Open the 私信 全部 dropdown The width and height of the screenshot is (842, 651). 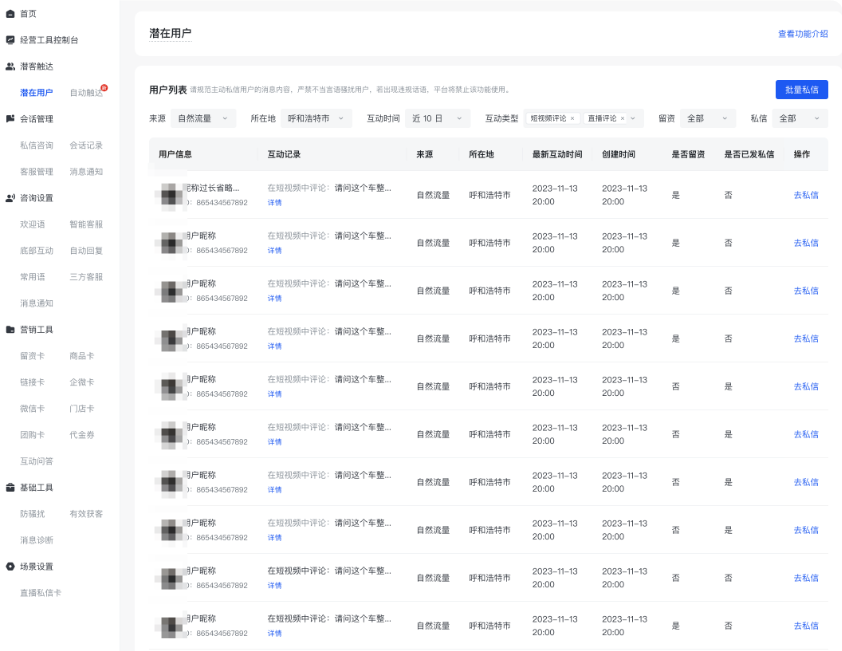click(800, 118)
